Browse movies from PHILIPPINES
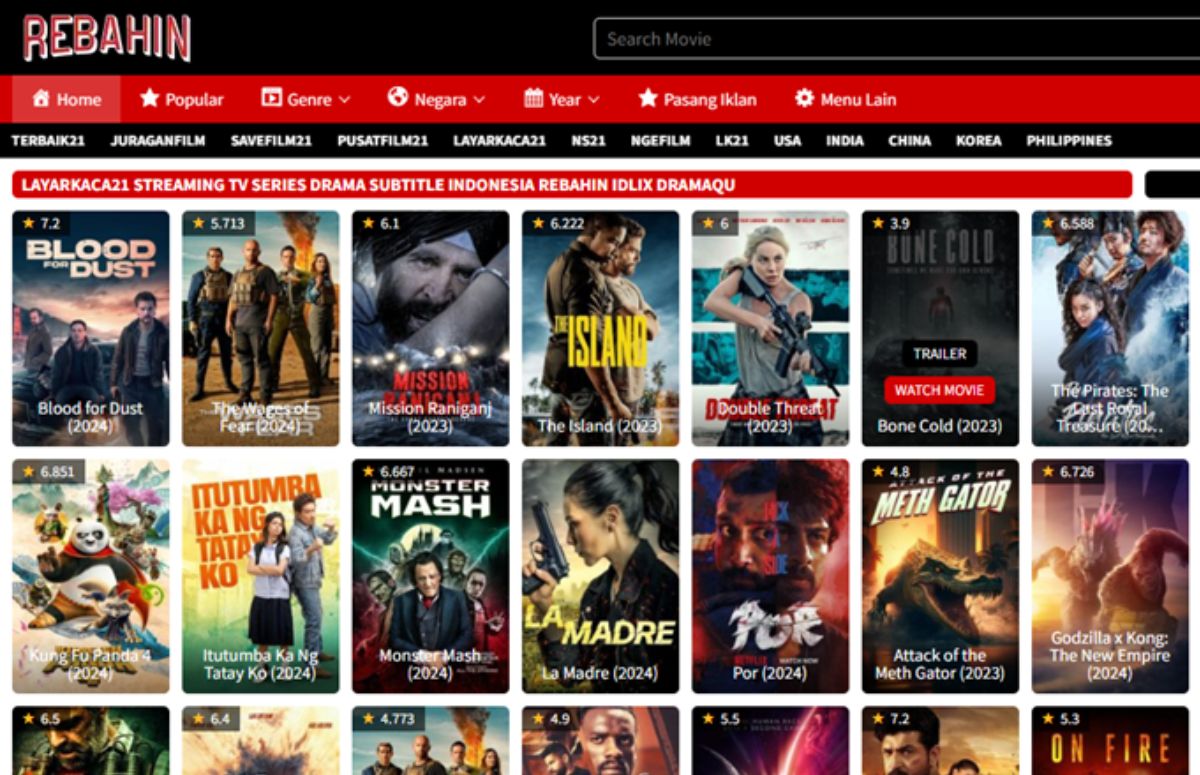Image resolution: width=1200 pixels, height=775 pixels. pyautogui.click(x=1069, y=141)
